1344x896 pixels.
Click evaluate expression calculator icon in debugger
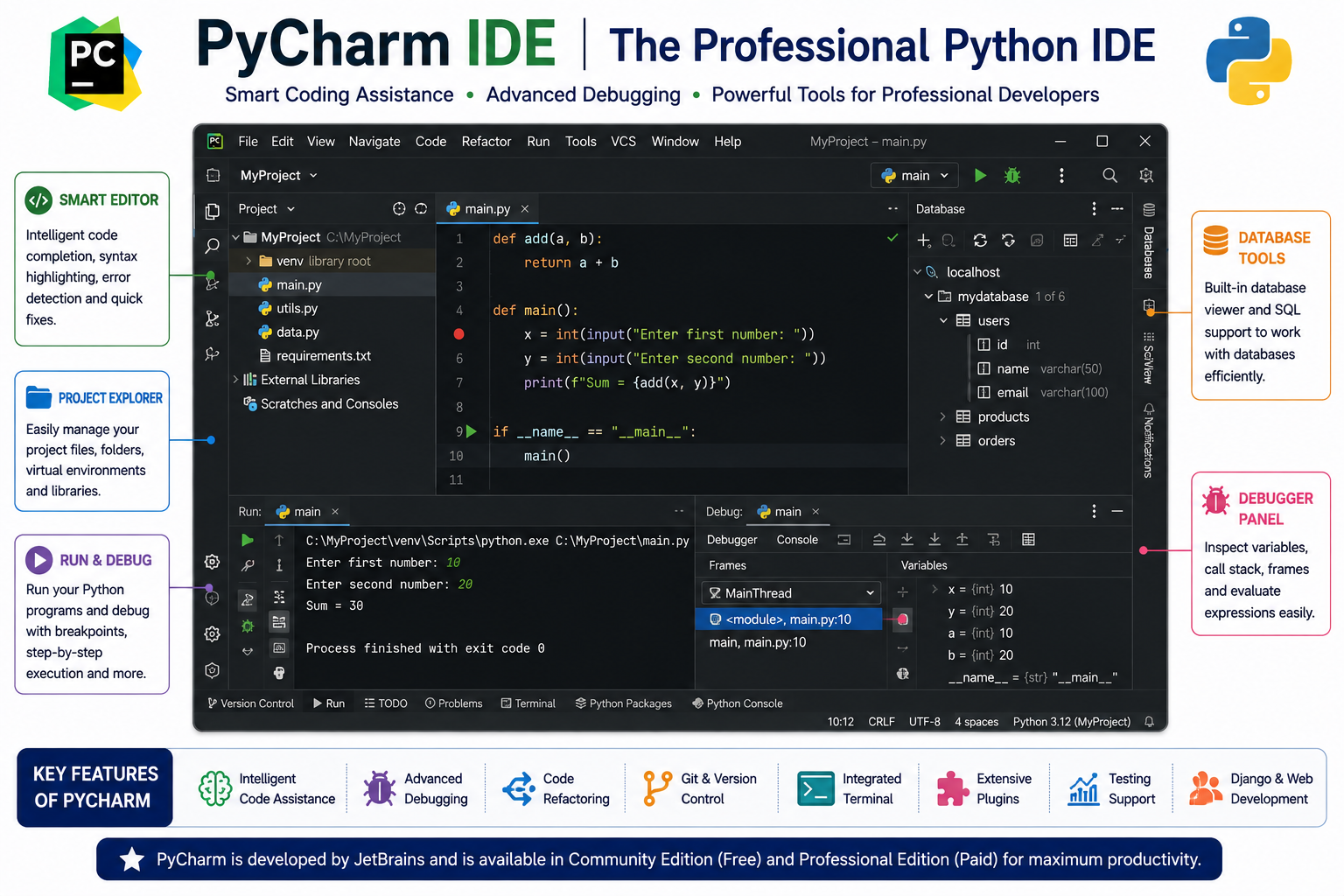pos(1028,540)
